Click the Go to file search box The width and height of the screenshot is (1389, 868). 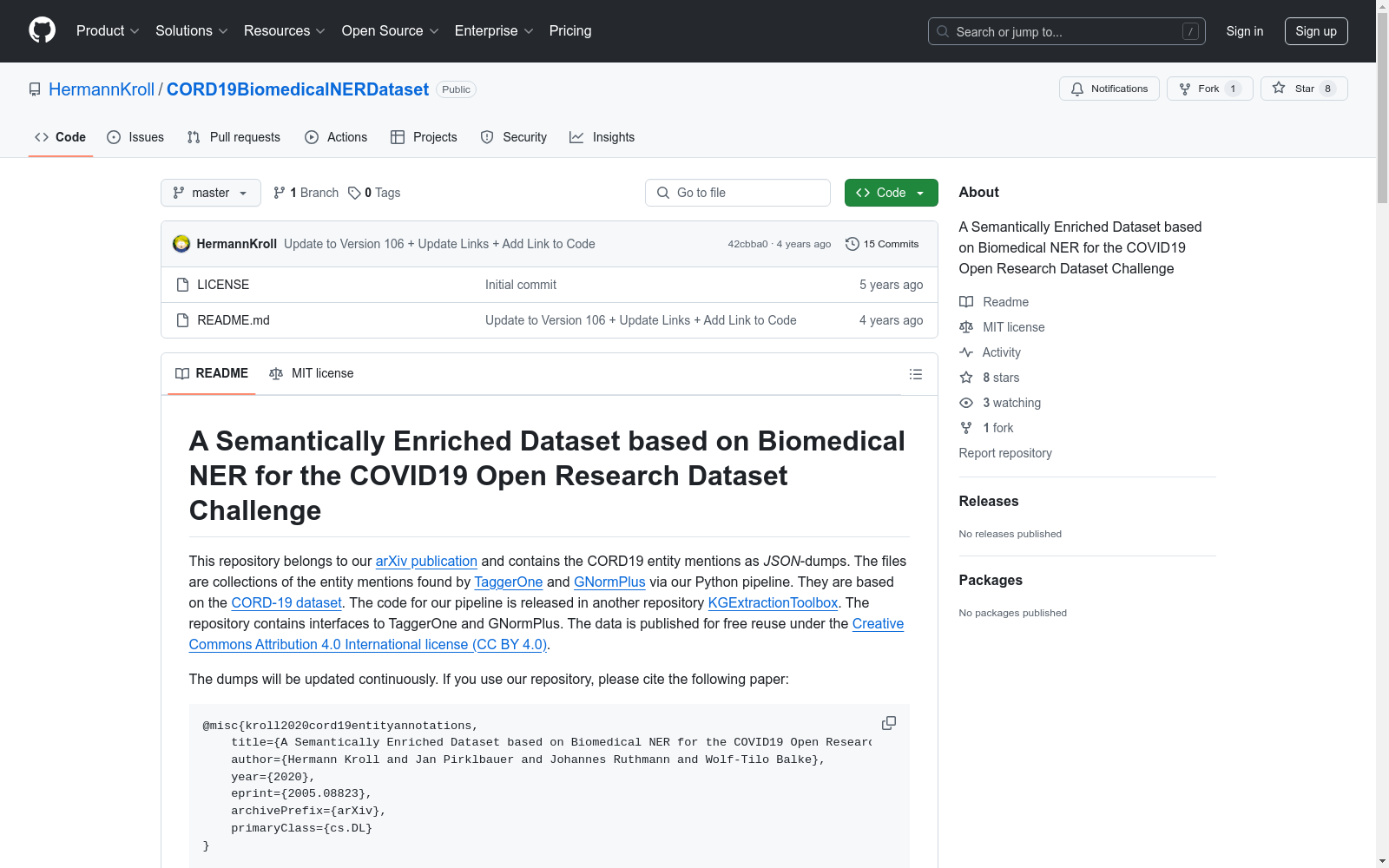click(738, 193)
